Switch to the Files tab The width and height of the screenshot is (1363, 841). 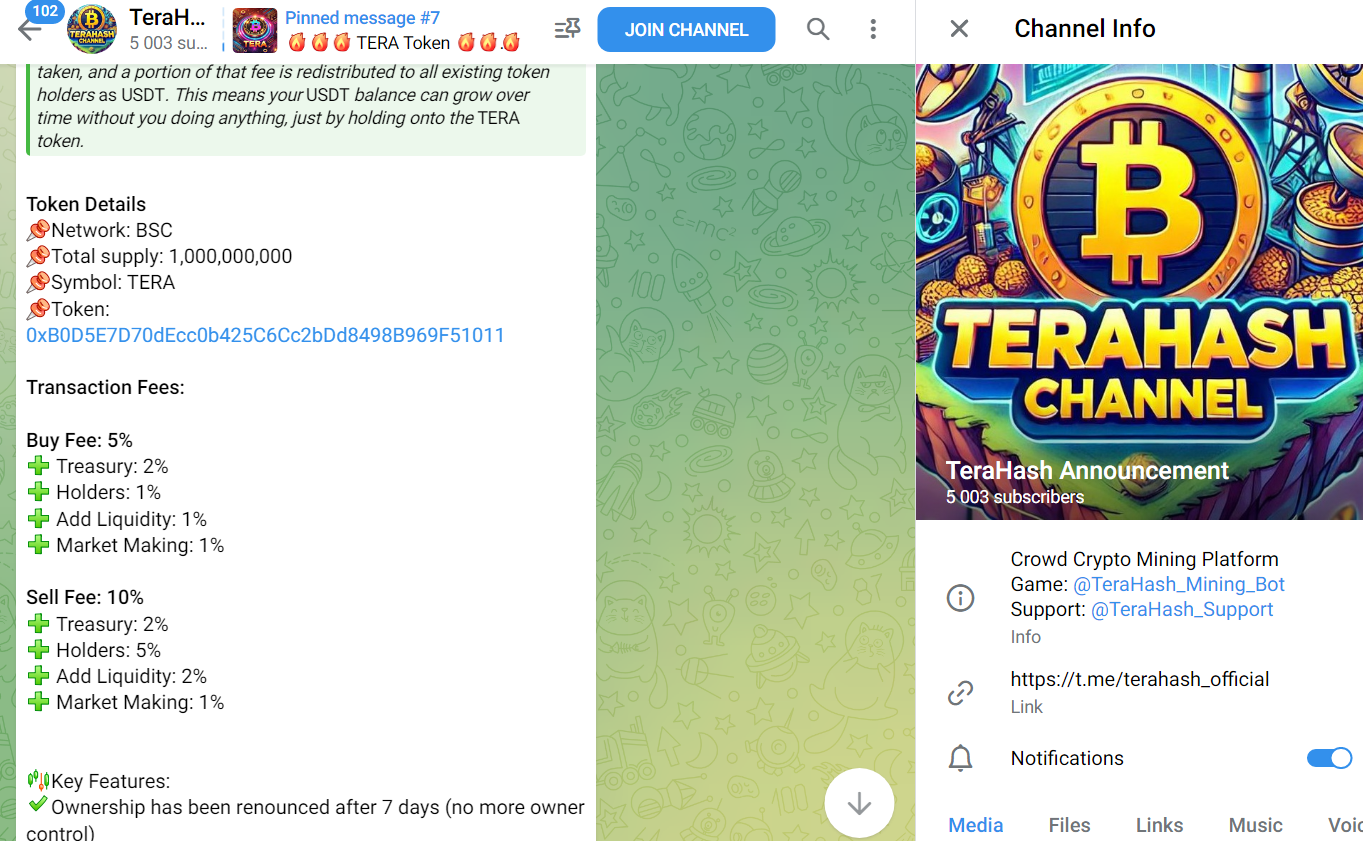pos(1069,825)
